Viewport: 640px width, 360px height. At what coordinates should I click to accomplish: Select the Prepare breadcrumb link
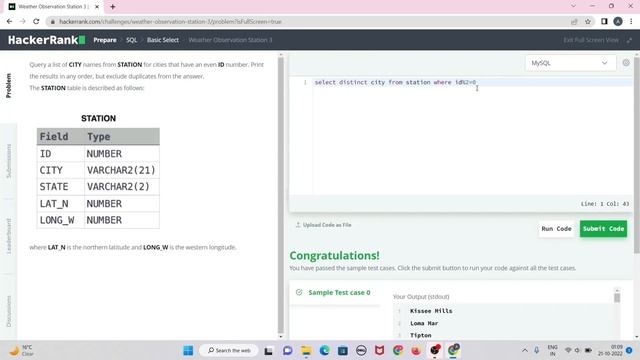pyautogui.click(x=105, y=40)
